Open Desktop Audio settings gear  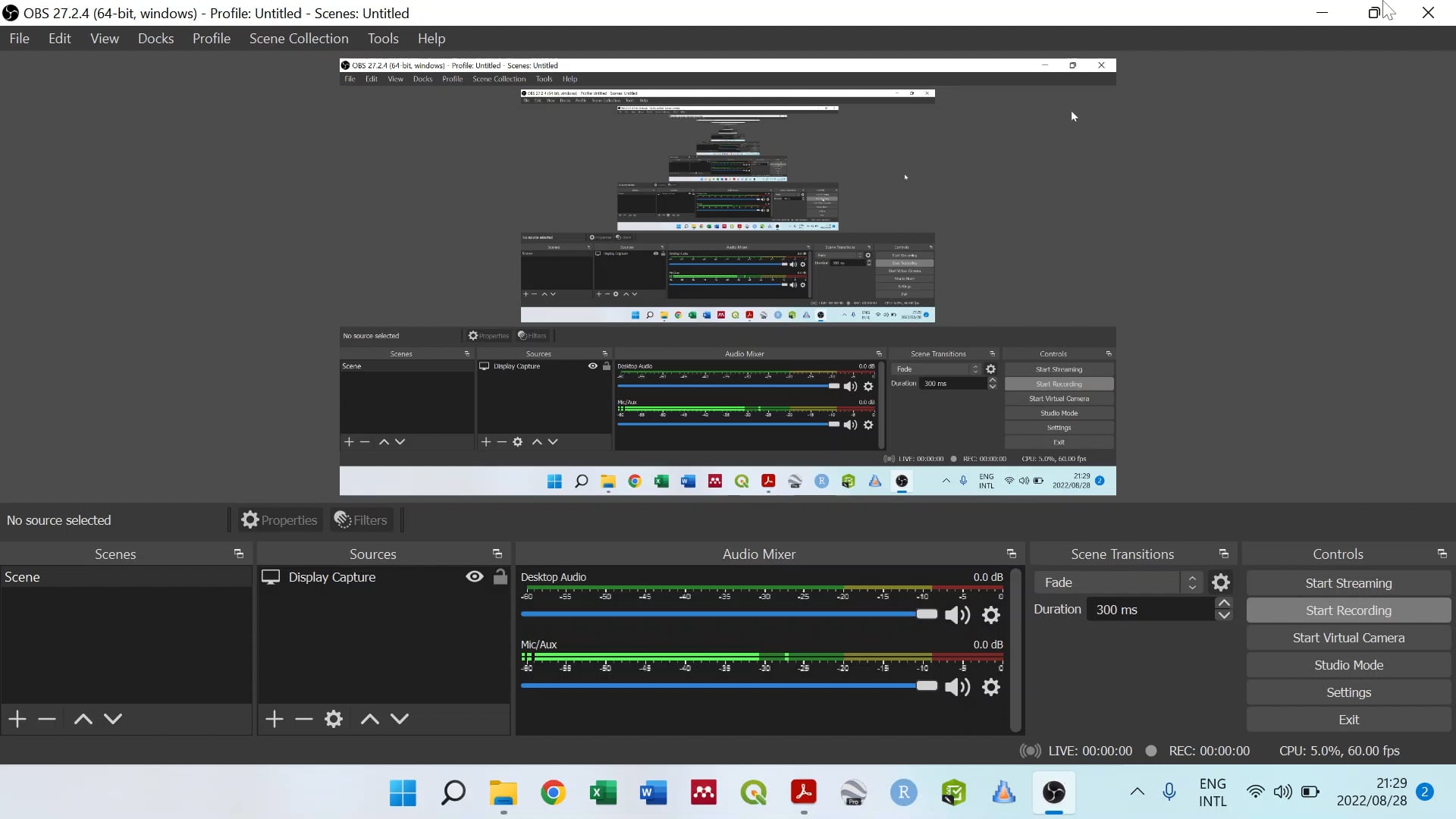[x=991, y=615]
